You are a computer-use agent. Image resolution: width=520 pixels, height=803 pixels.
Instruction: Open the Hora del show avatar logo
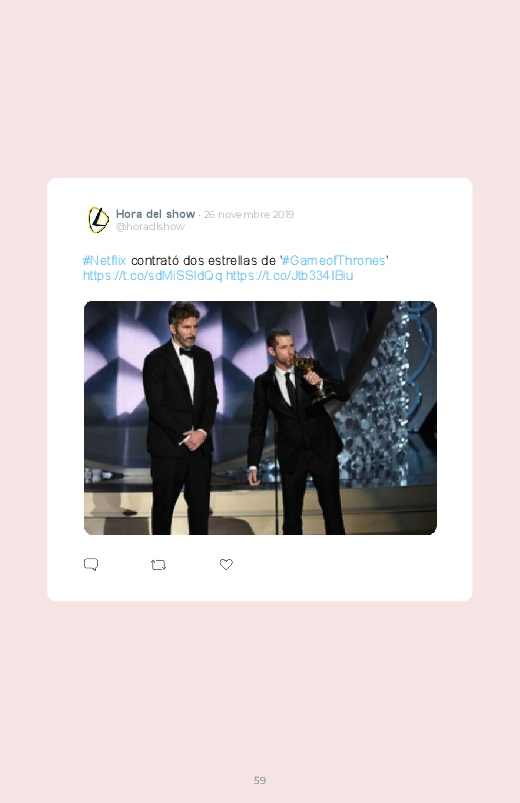click(98, 220)
